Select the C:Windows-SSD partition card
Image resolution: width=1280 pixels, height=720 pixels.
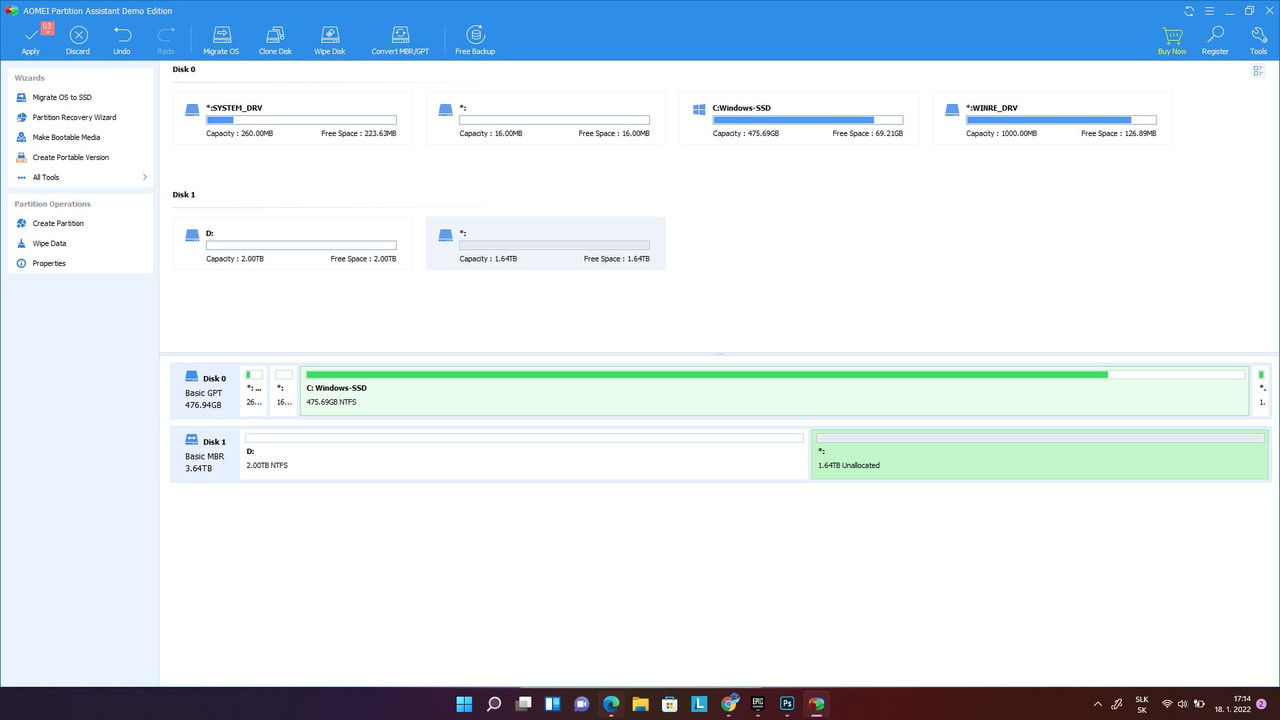point(799,118)
